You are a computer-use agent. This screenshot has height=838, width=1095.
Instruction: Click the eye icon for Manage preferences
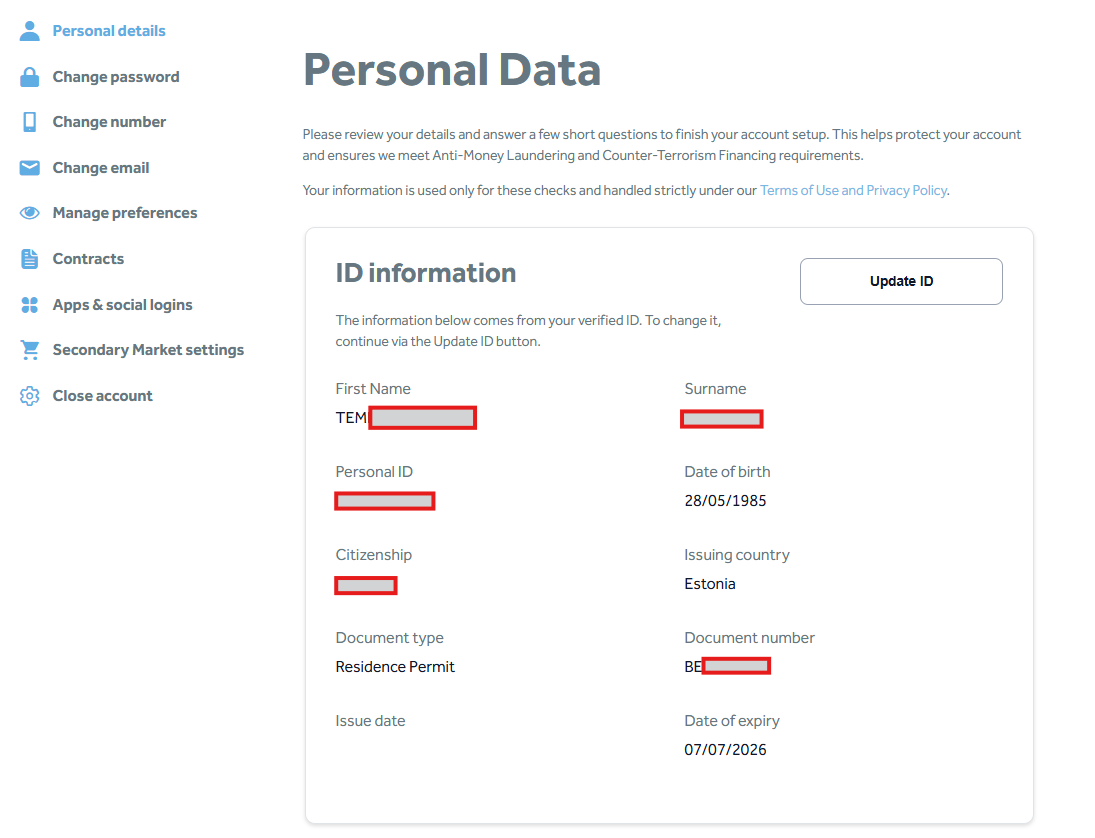(30, 213)
